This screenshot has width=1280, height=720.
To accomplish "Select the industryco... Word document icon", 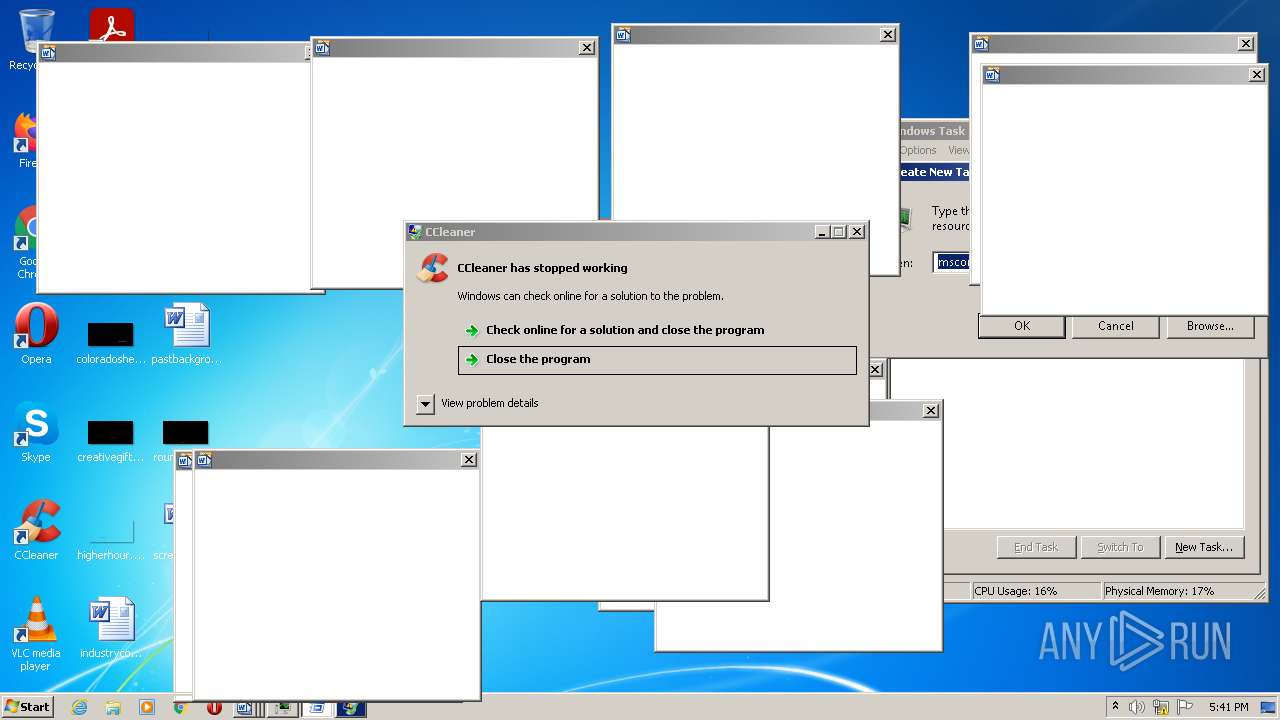I will [x=111, y=628].
